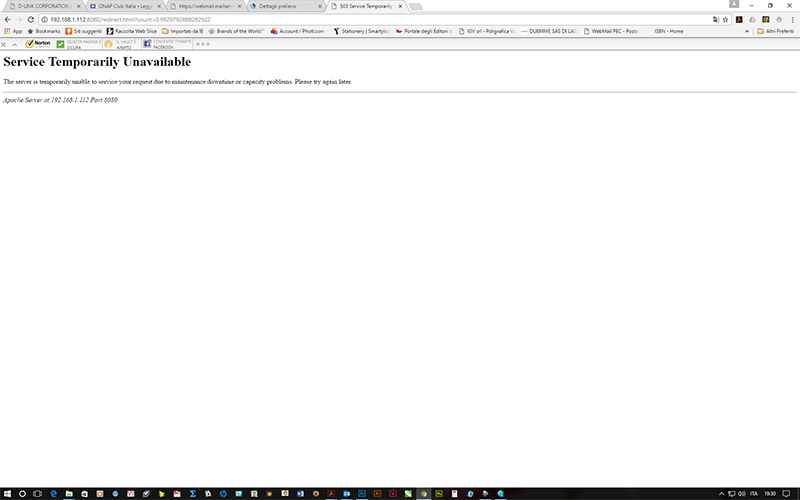Open the Adobe Acrobat extension icon
The width and height of the screenshot is (800, 500).
(x=739, y=19)
